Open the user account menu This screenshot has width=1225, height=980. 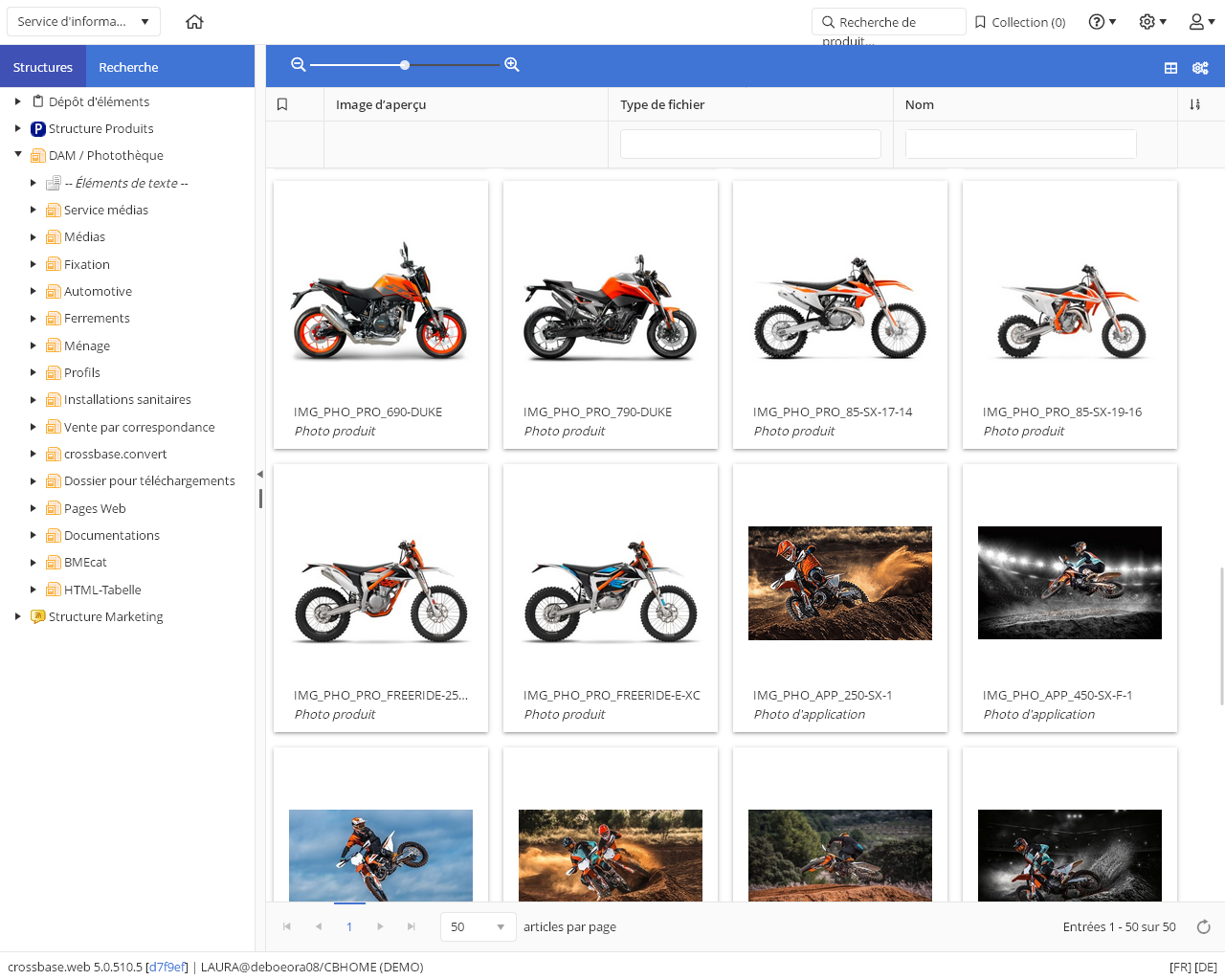point(1201,22)
